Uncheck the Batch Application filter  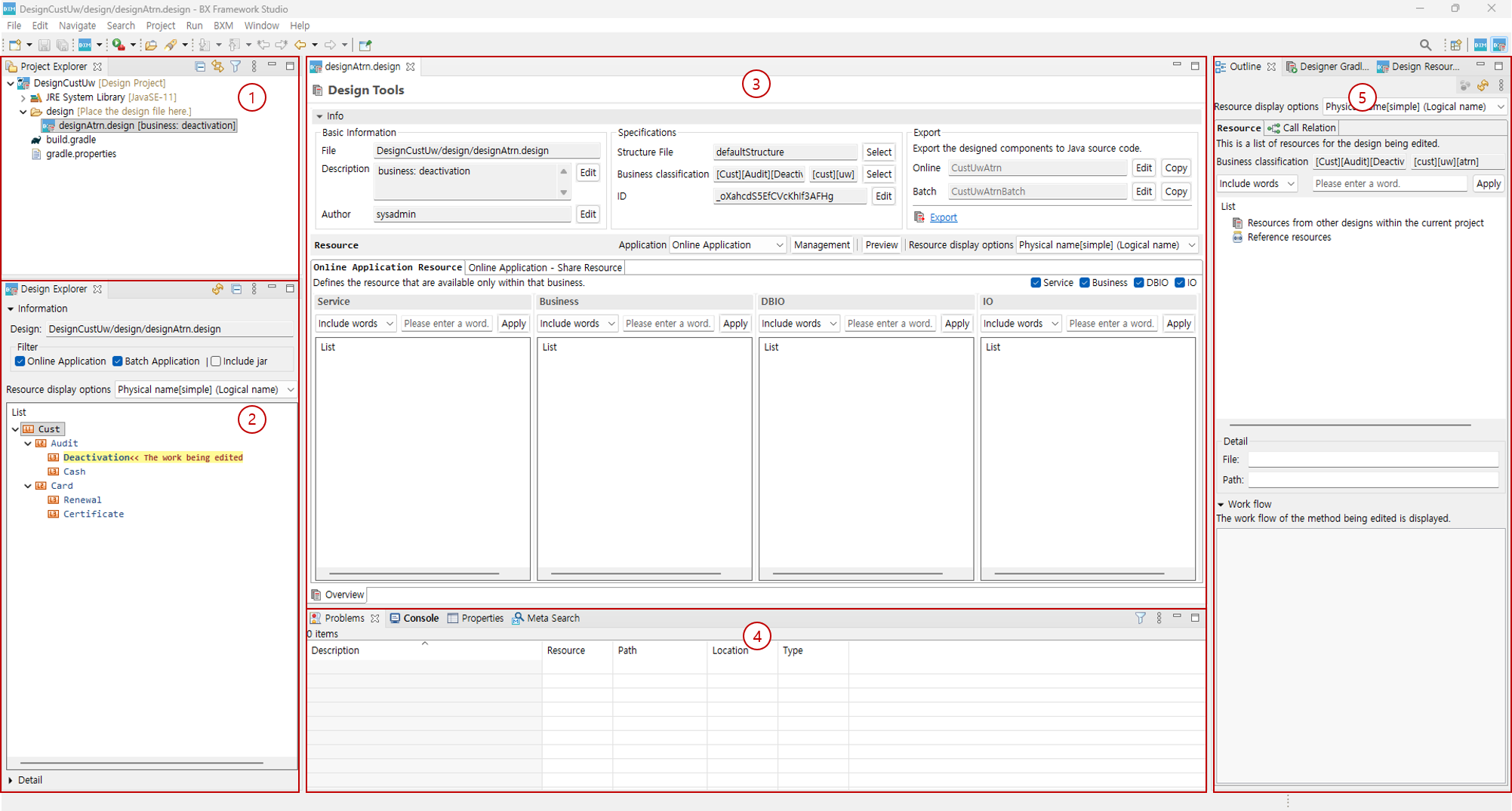pos(118,361)
